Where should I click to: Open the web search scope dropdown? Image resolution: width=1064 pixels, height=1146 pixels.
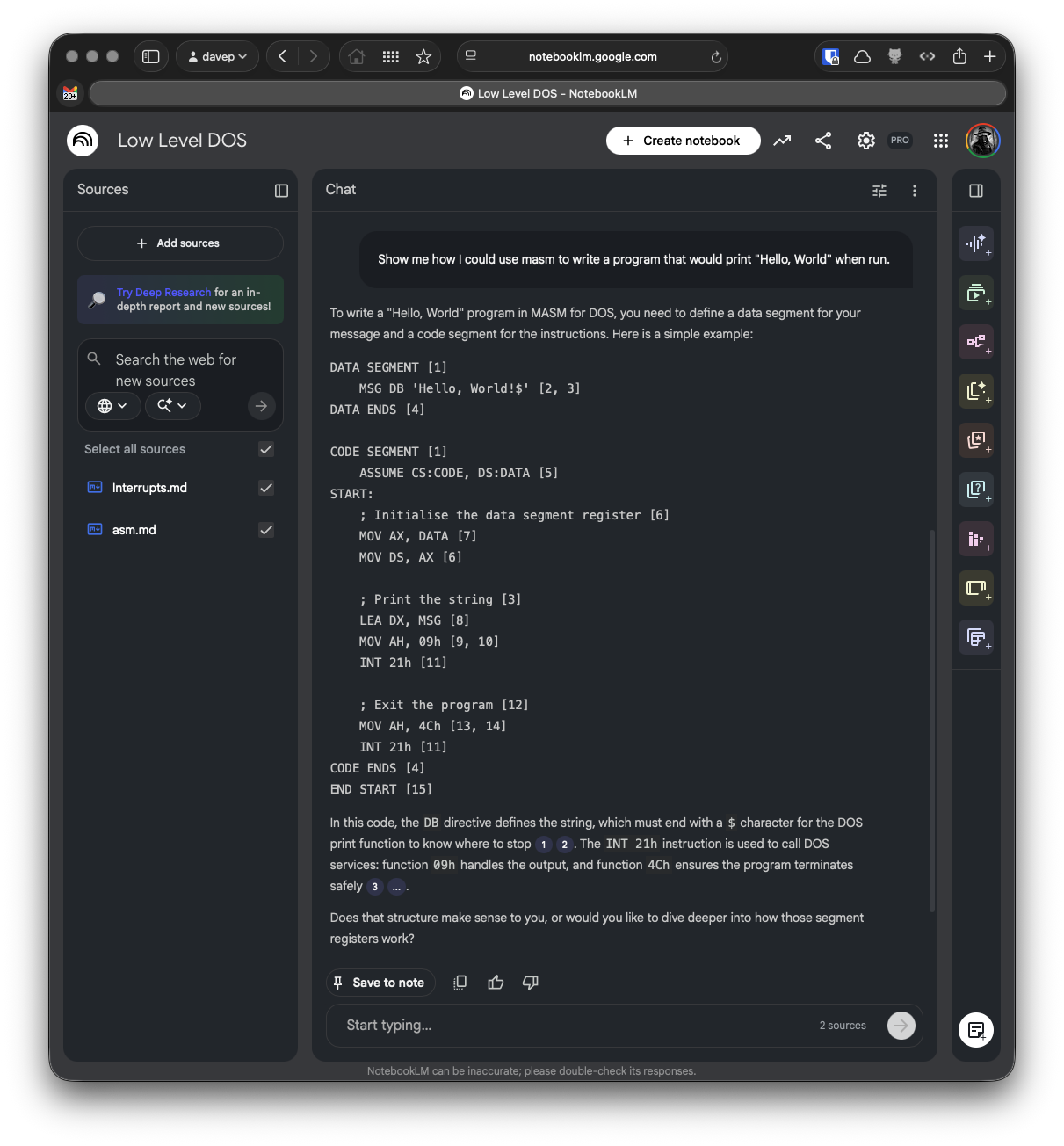(112, 405)
